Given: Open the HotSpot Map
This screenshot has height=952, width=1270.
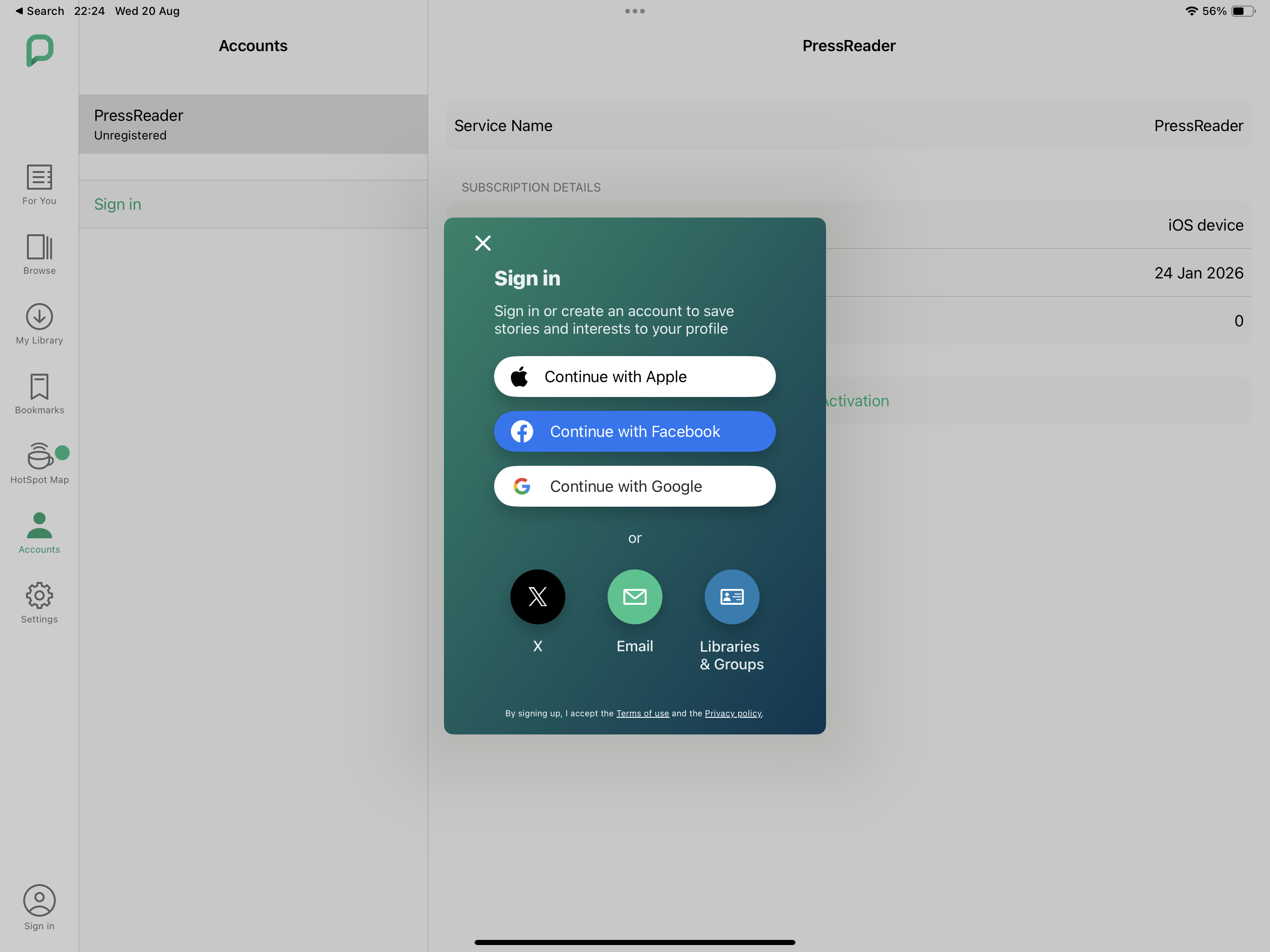Looking at the screenshot, I should coord(39,463).
